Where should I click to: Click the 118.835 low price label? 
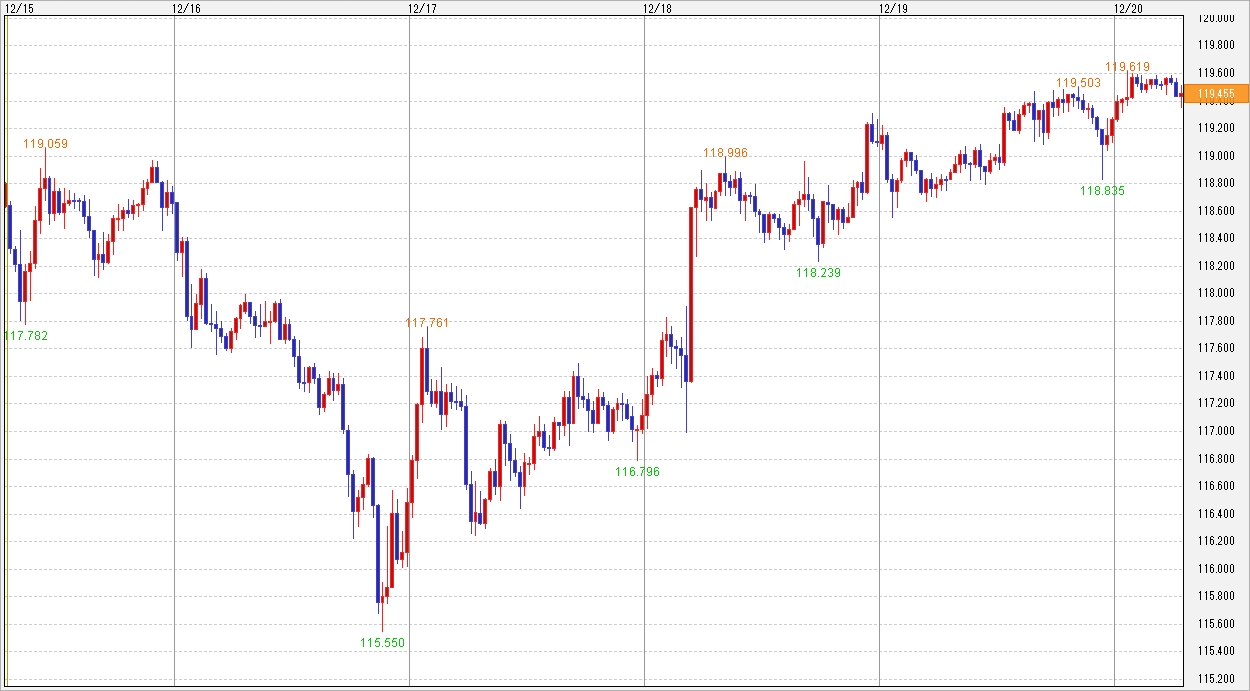(1102, 190)
